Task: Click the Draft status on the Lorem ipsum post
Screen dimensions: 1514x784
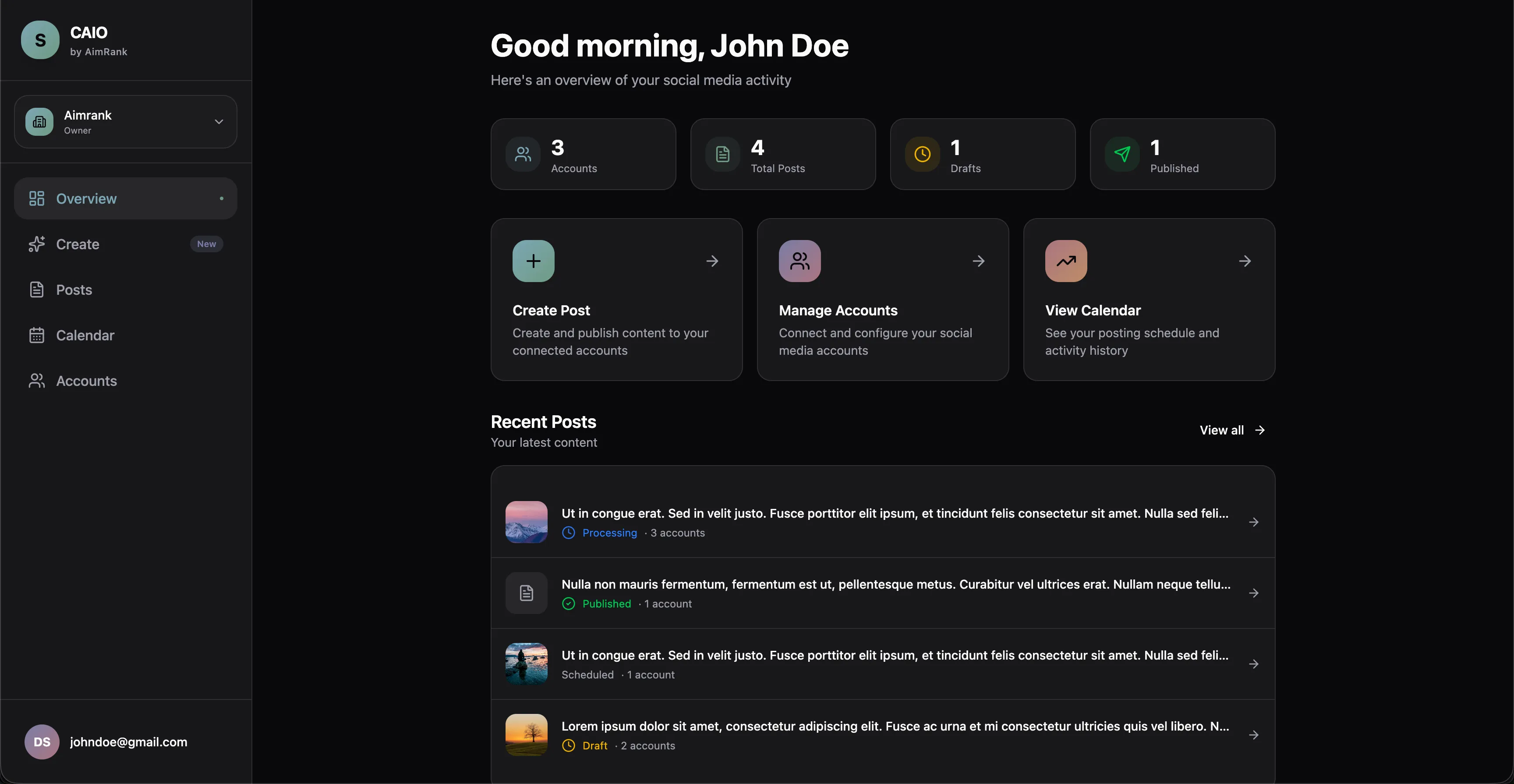Action: click(594, 745)
